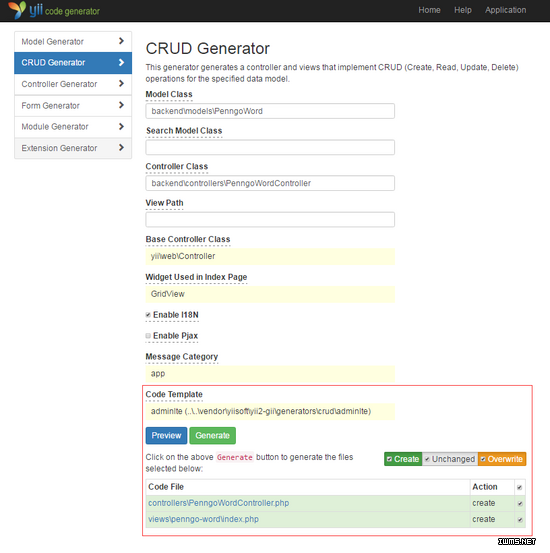Screen dimensions: 550x553
Task: Click the chevron arrow beside CRUD Generator
Action: [121, 62]
